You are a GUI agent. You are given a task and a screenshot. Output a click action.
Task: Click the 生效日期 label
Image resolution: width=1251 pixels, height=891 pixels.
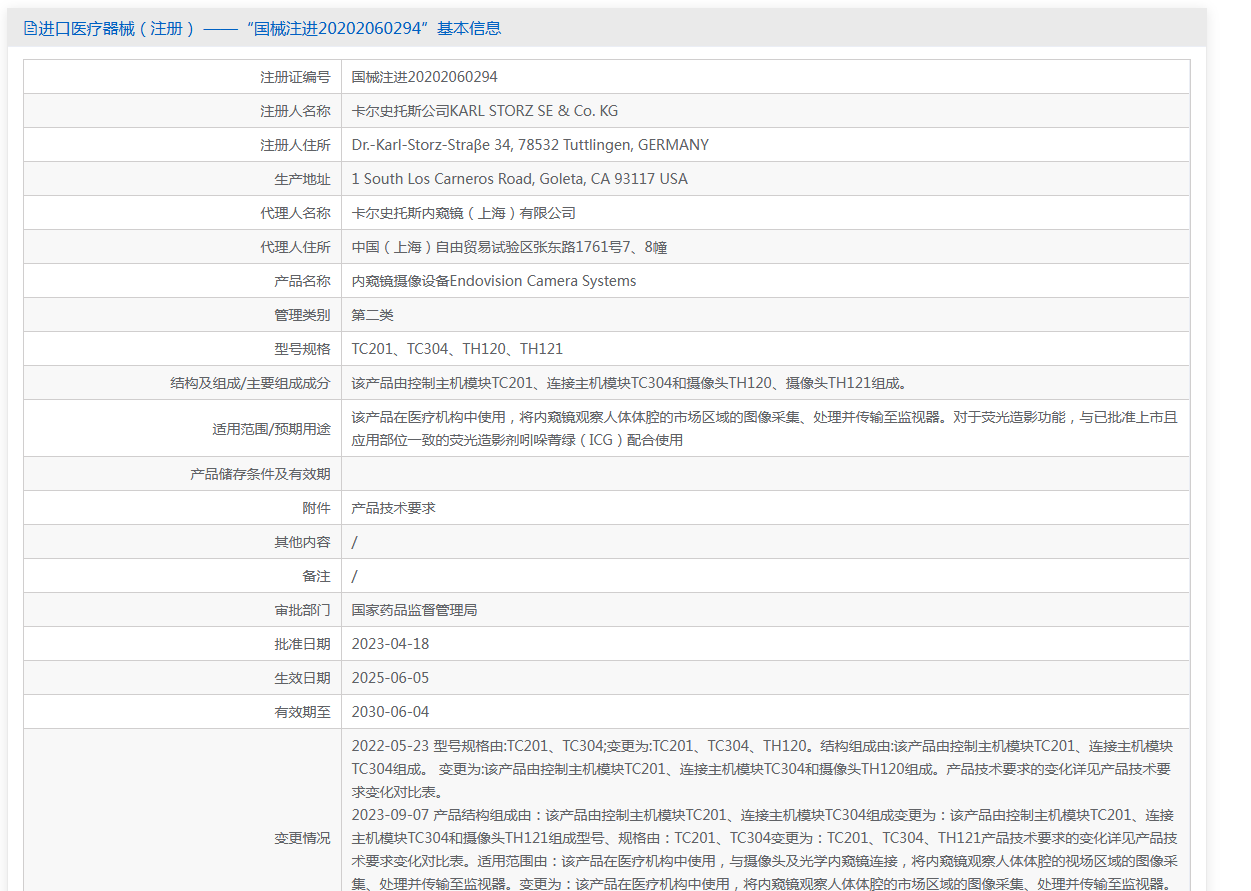click(x=302, y=678)
